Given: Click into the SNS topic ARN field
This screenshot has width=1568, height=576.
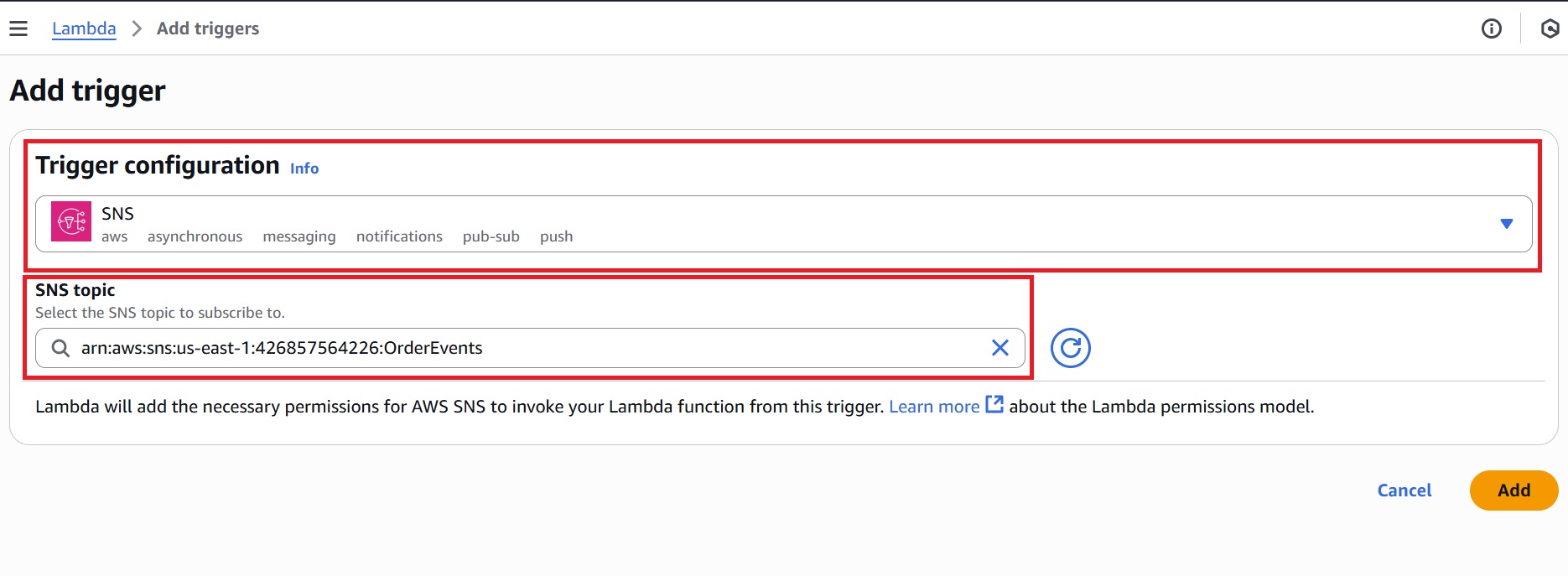Looking at the screenshot, I should click(x=530, y=348).
